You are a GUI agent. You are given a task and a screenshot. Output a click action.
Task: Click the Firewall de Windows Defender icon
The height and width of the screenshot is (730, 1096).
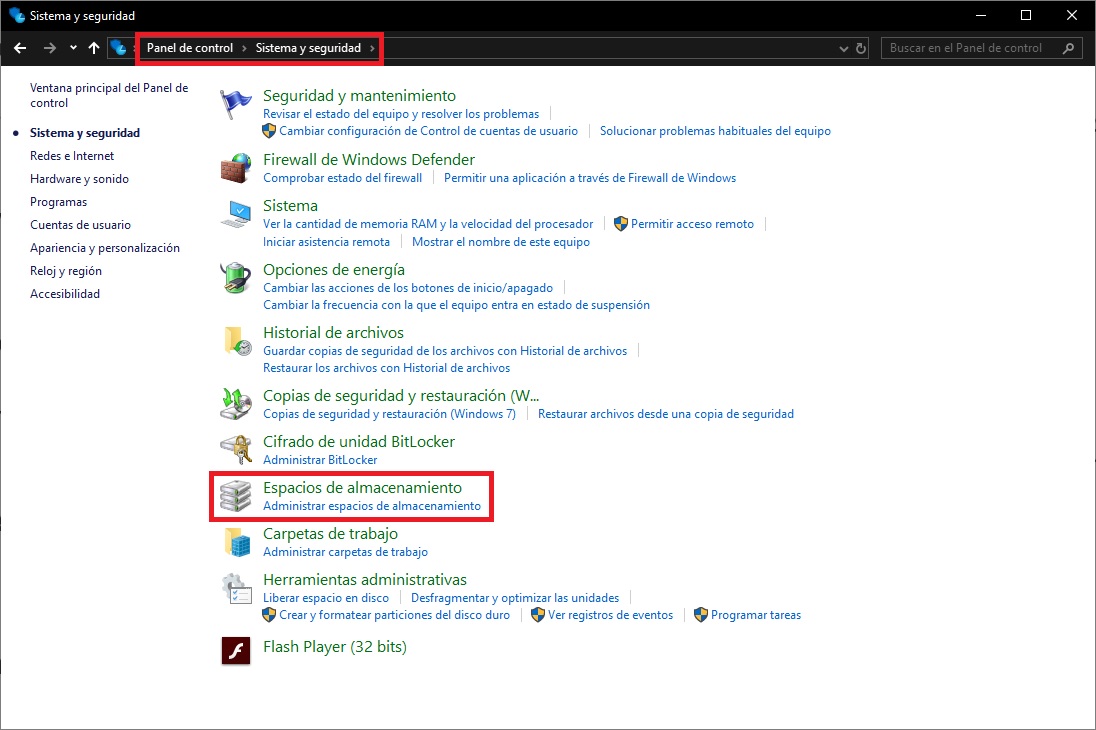pyautogui.click(x=236, y=168)
